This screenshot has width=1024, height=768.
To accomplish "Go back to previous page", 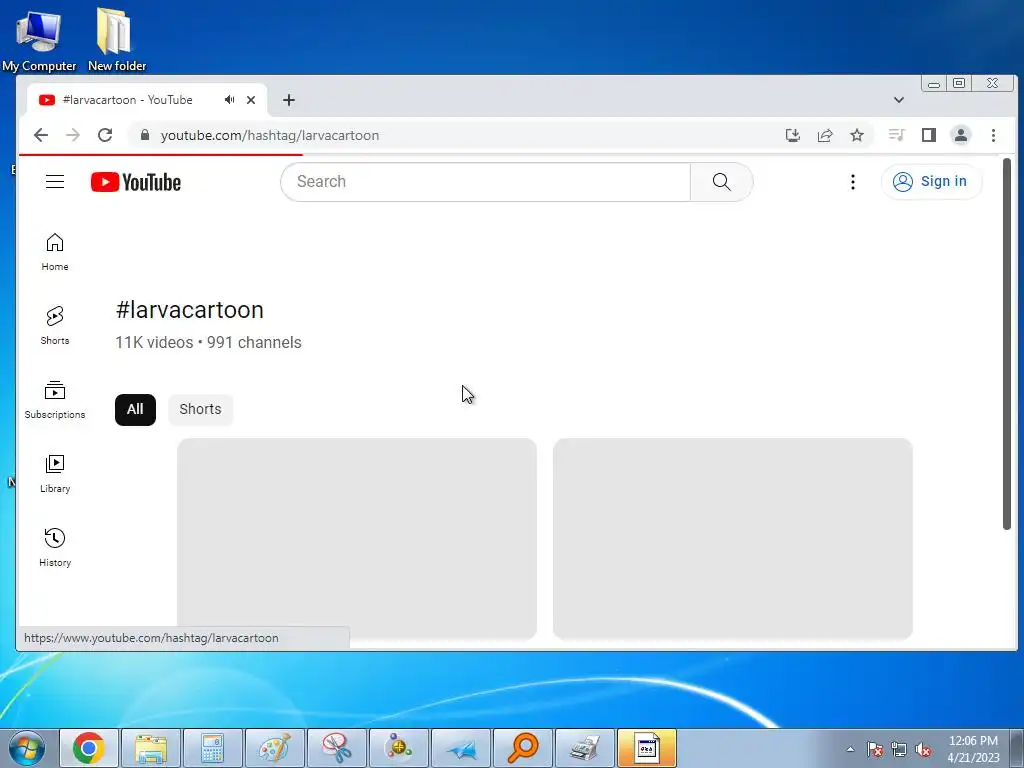I will click(x=41, y=135).
